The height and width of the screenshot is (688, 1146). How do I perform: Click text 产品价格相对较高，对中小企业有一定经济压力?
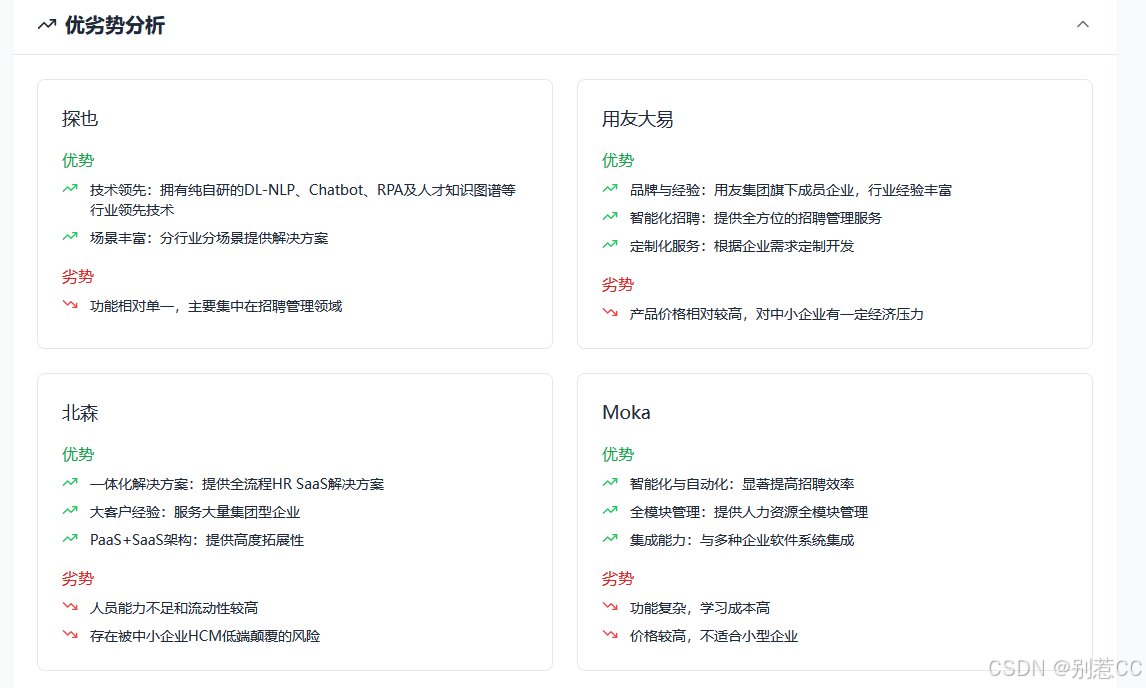[777, 314]
